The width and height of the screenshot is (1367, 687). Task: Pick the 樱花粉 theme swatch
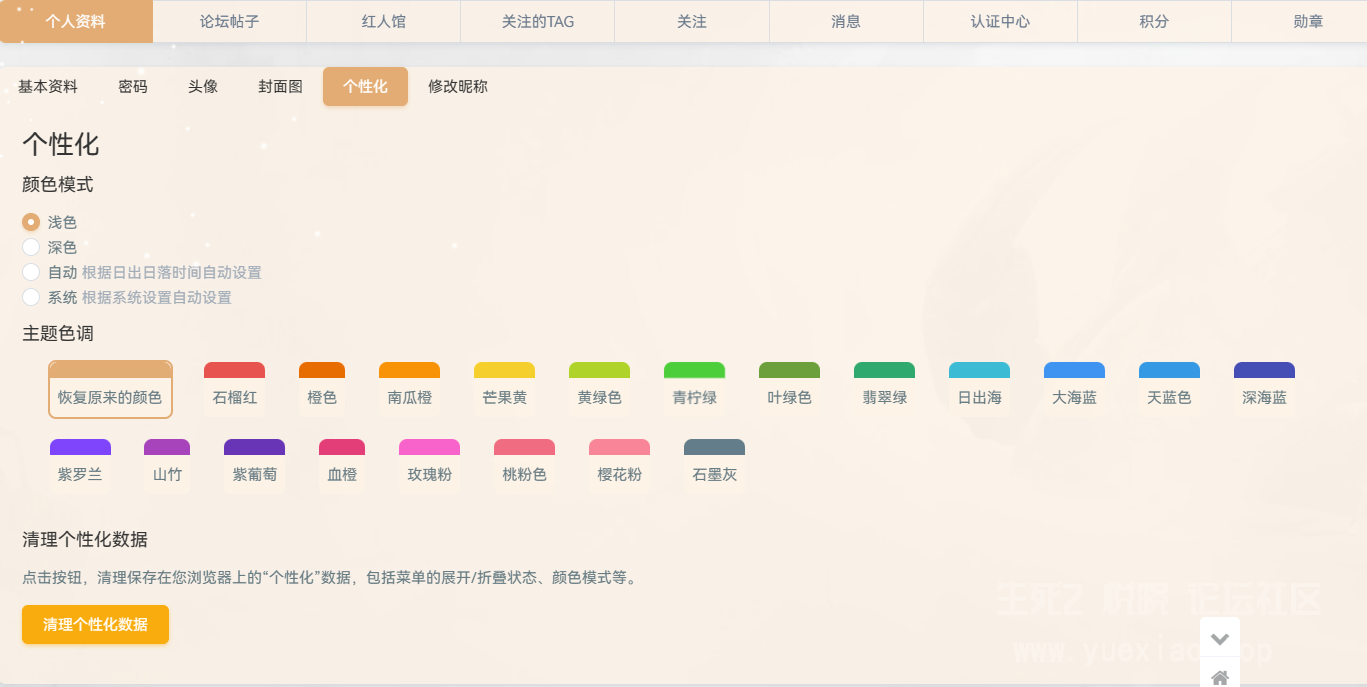pyautogui.click(x=620, y=465)
